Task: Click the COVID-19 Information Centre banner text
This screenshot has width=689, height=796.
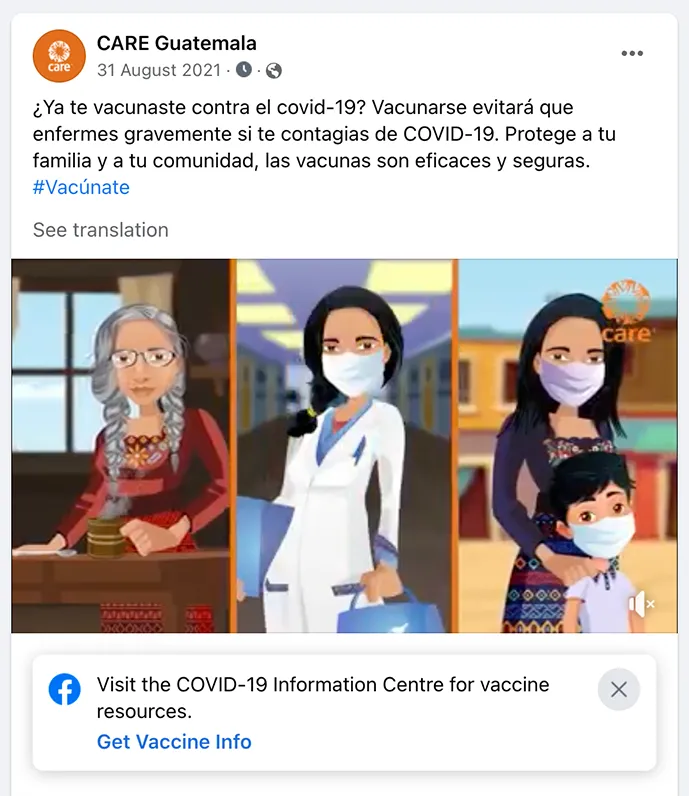Action: tap(323, 698)
